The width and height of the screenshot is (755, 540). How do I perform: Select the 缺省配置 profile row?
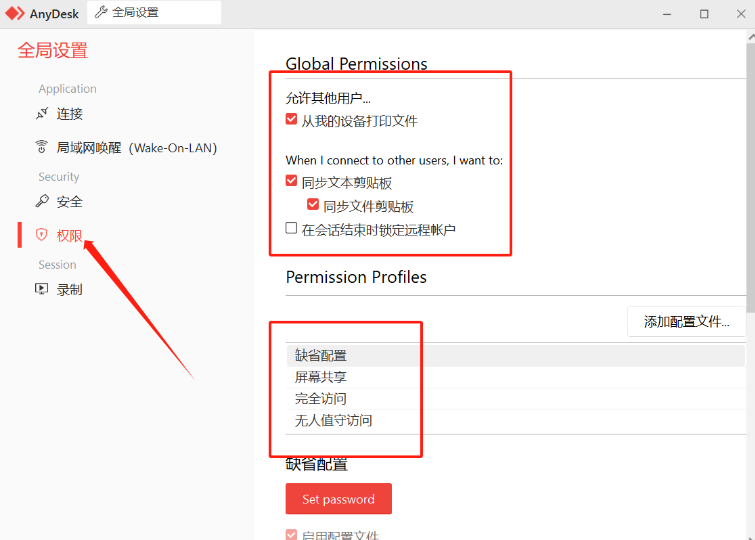click(515, 356)
